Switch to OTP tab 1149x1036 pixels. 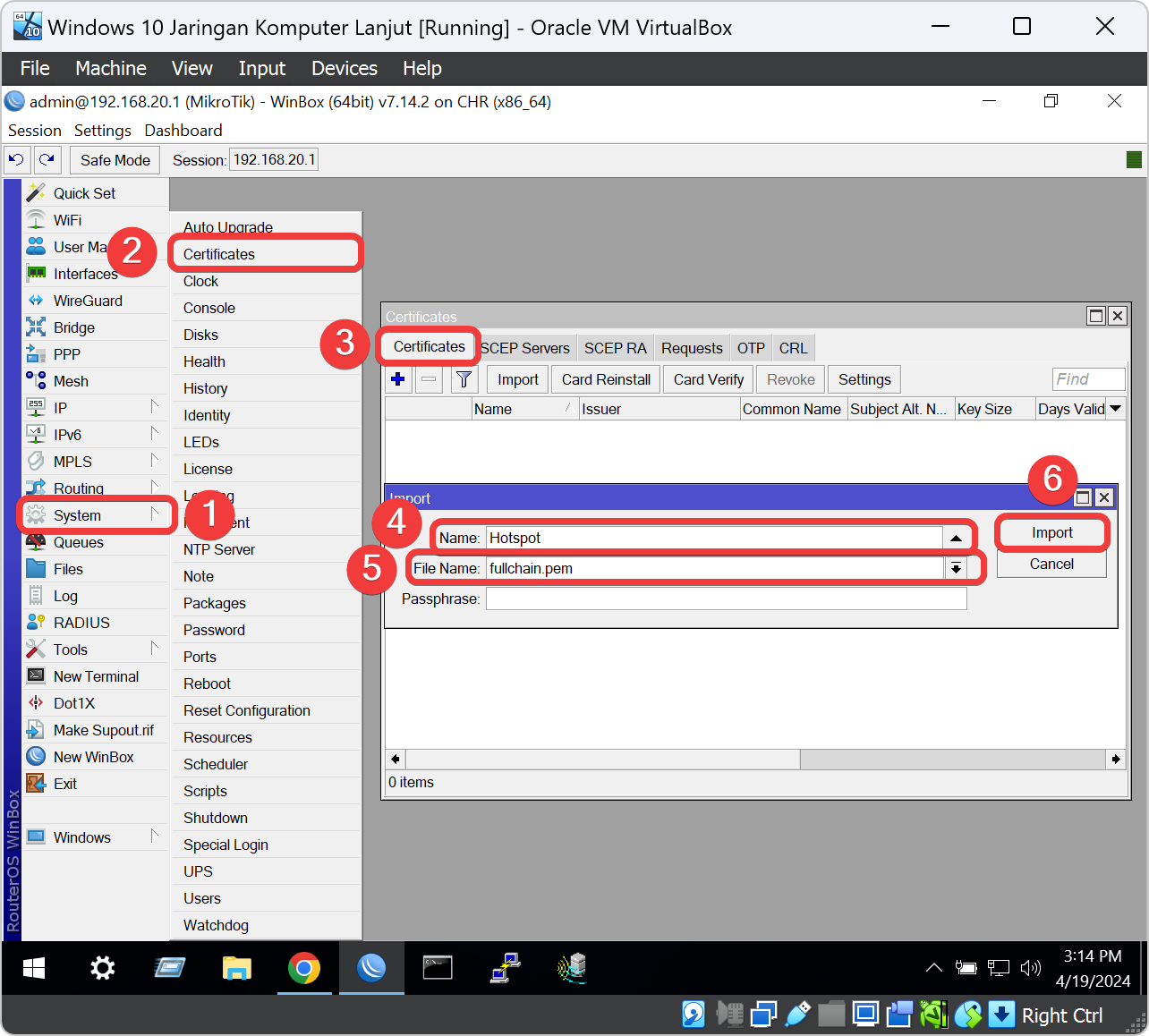[751, 348]
